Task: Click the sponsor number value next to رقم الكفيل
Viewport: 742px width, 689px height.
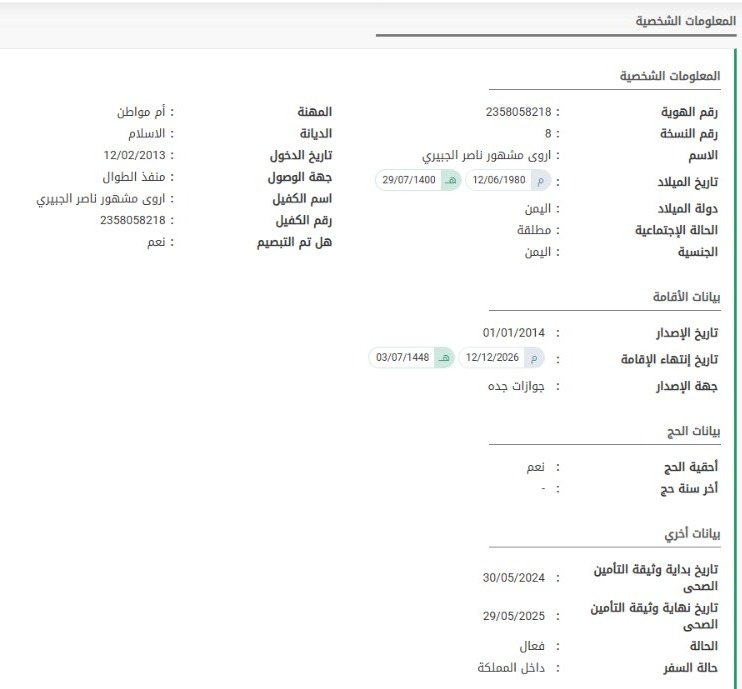Action: point(132,219)
